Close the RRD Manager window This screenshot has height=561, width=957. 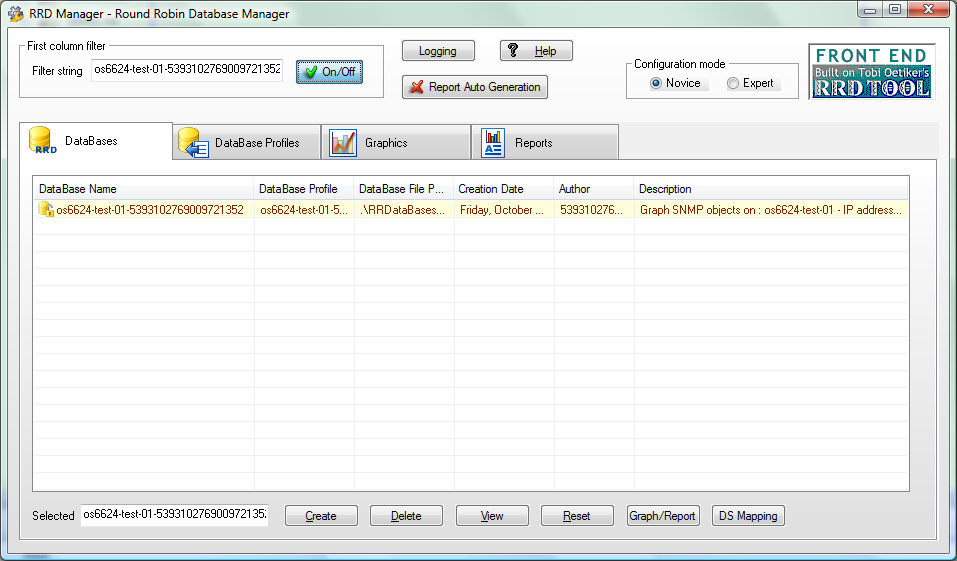(928, 10)
